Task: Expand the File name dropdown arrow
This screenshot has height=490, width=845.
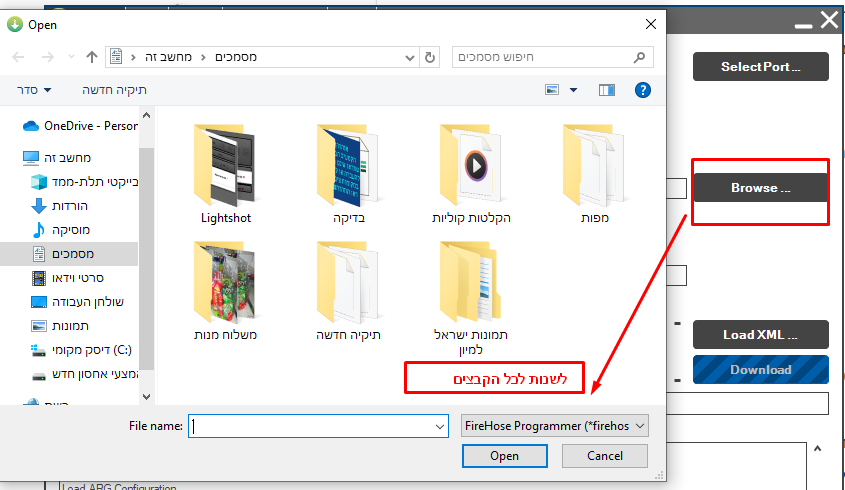Action: tap(440, 426)
